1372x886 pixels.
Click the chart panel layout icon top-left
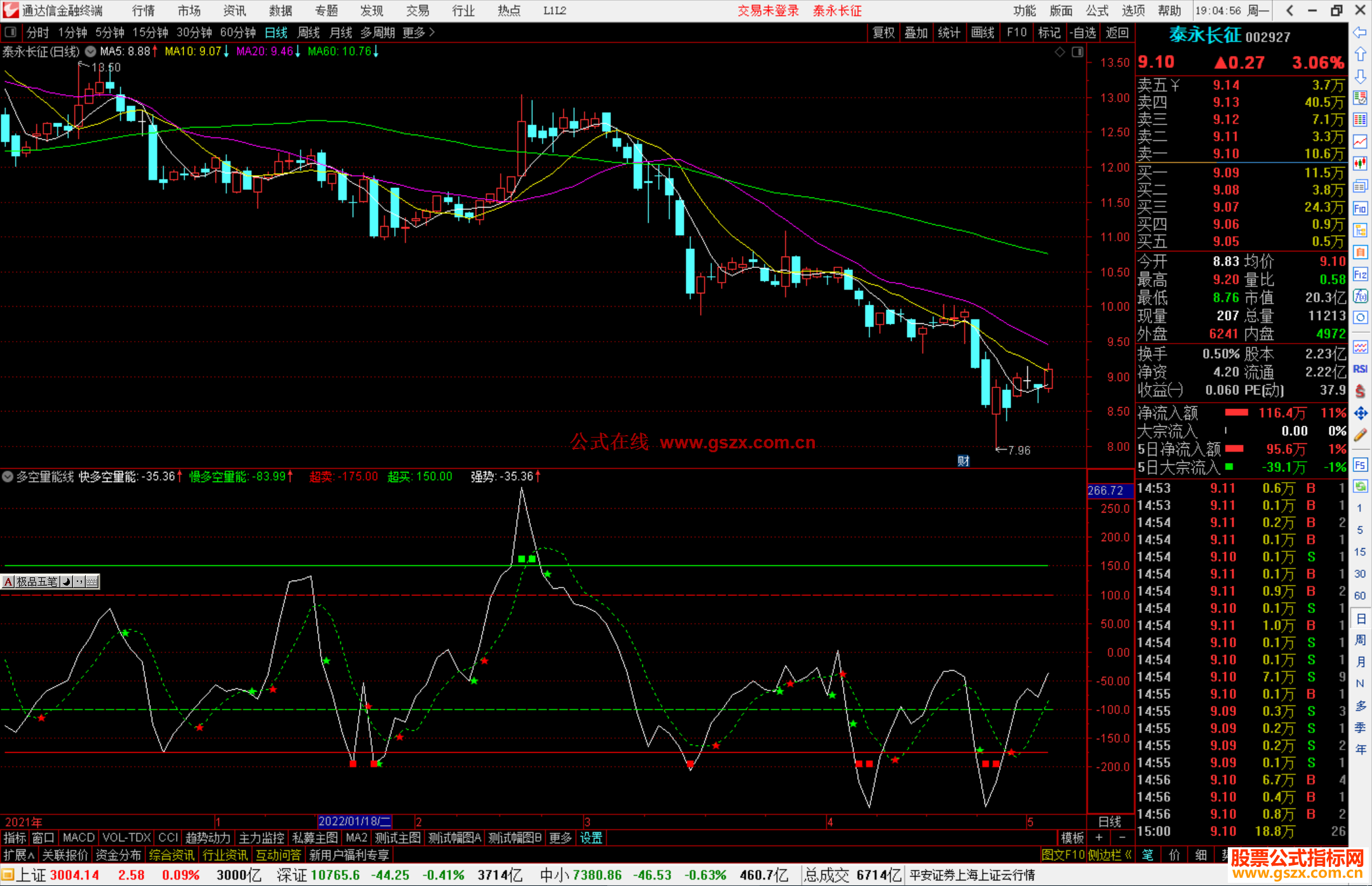click(x=10, y=32)
